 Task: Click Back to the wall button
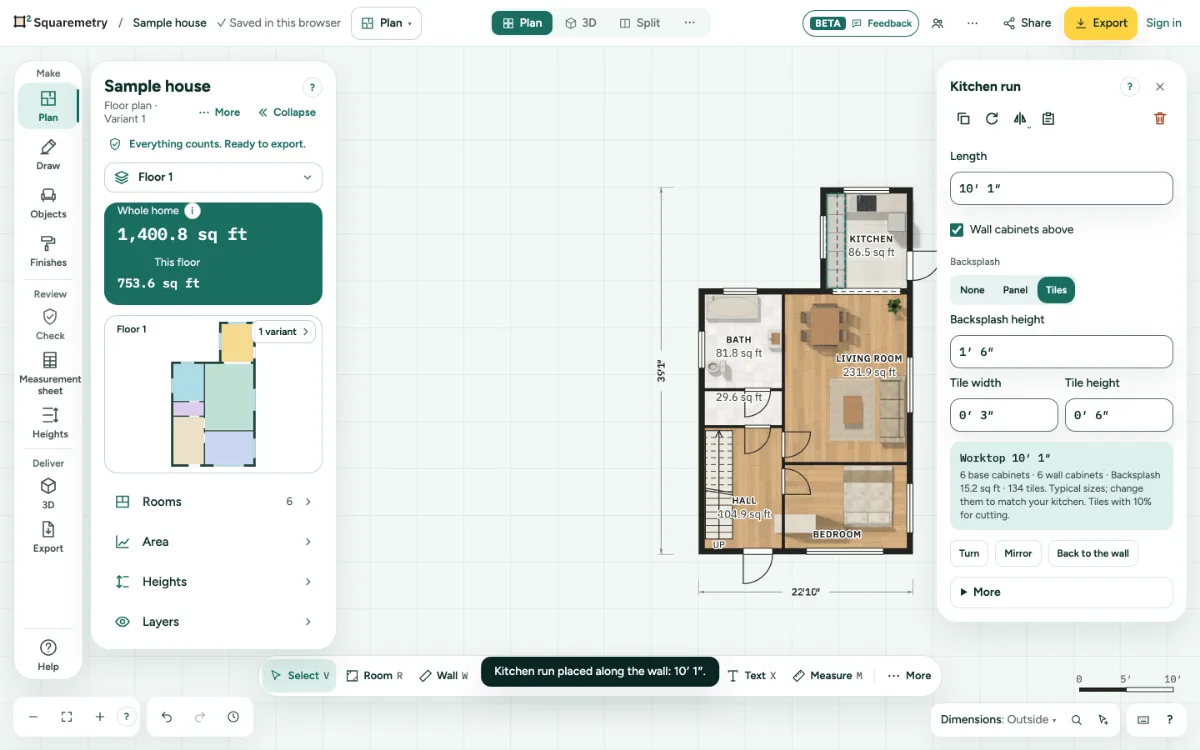coord(1093,554)
